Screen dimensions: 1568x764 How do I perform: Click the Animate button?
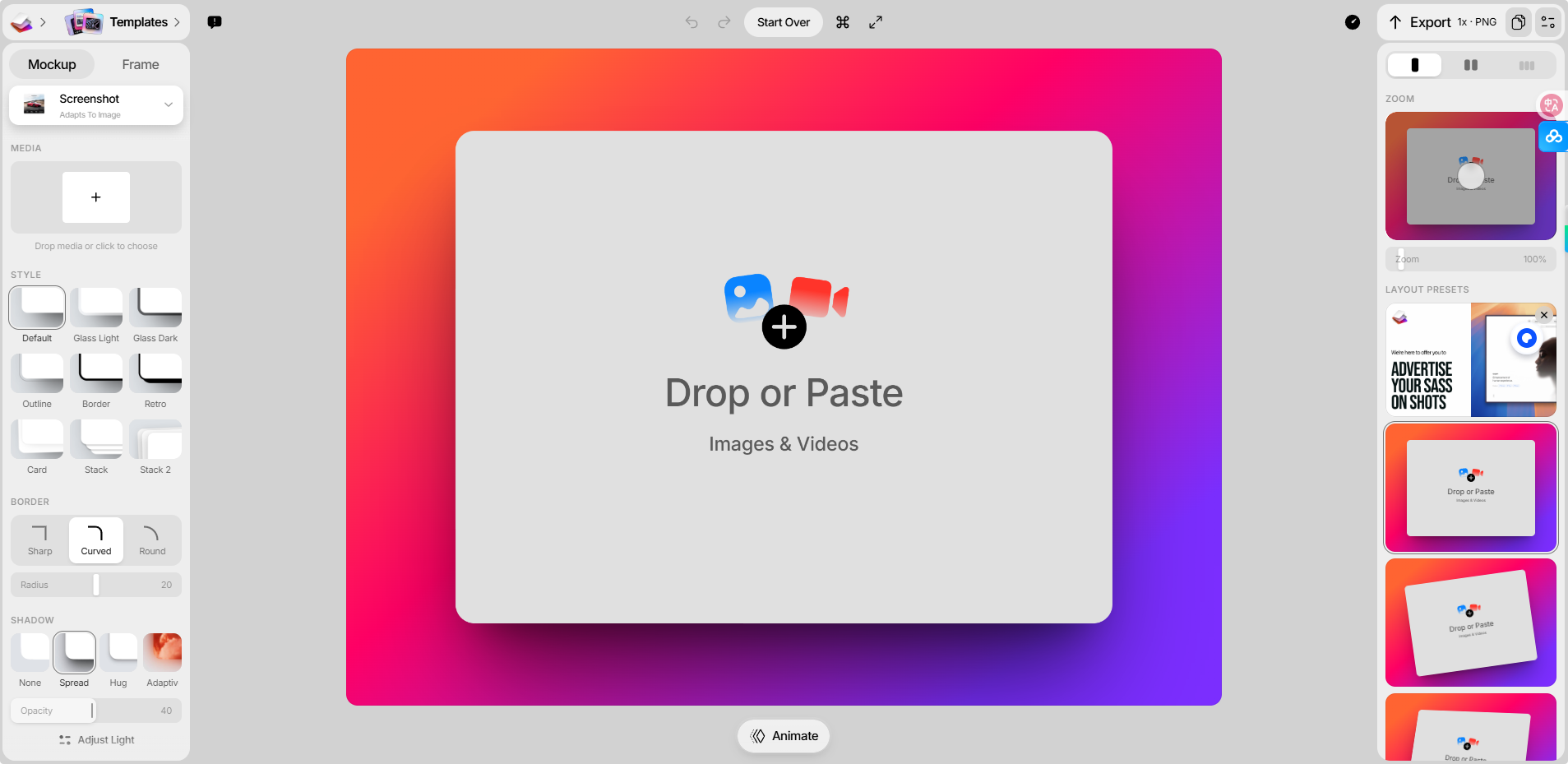tap(784, 736)
